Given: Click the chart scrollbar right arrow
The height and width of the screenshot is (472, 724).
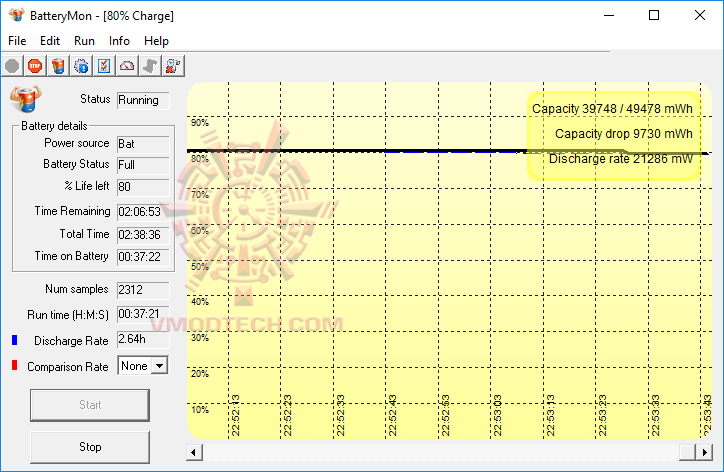Looking at the screenshot, I should click(705, 452).
